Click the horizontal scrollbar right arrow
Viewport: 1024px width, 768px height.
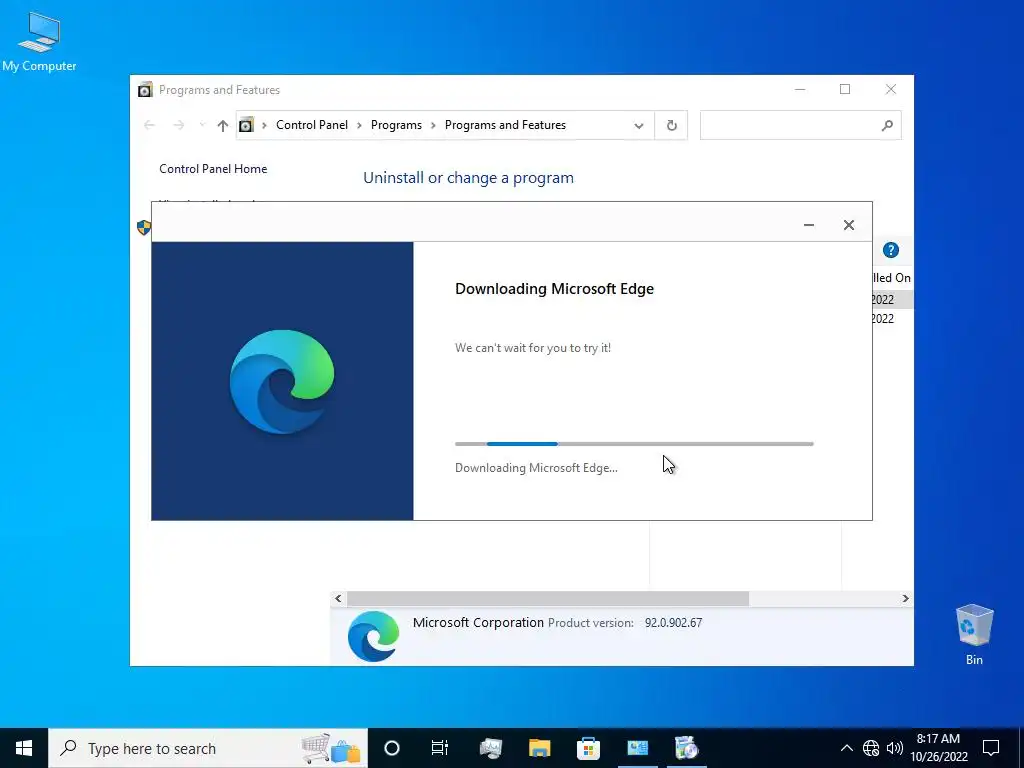point(905,598)
